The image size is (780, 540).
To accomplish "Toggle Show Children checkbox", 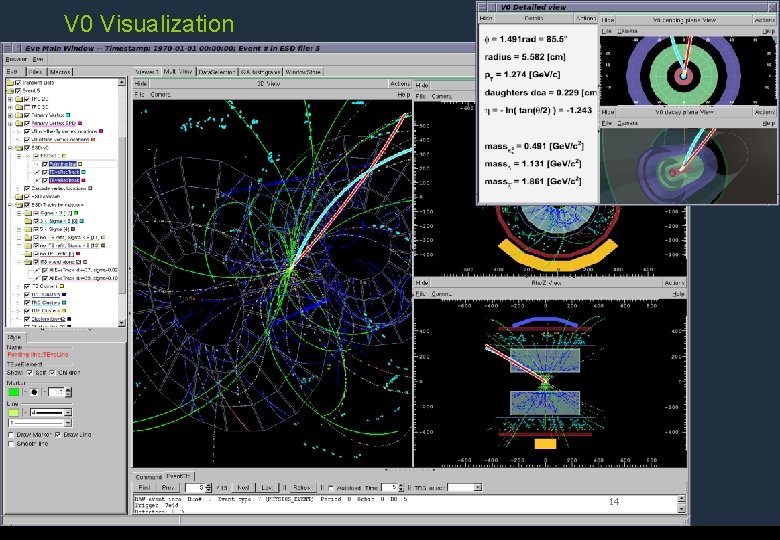I will point(52,372).
